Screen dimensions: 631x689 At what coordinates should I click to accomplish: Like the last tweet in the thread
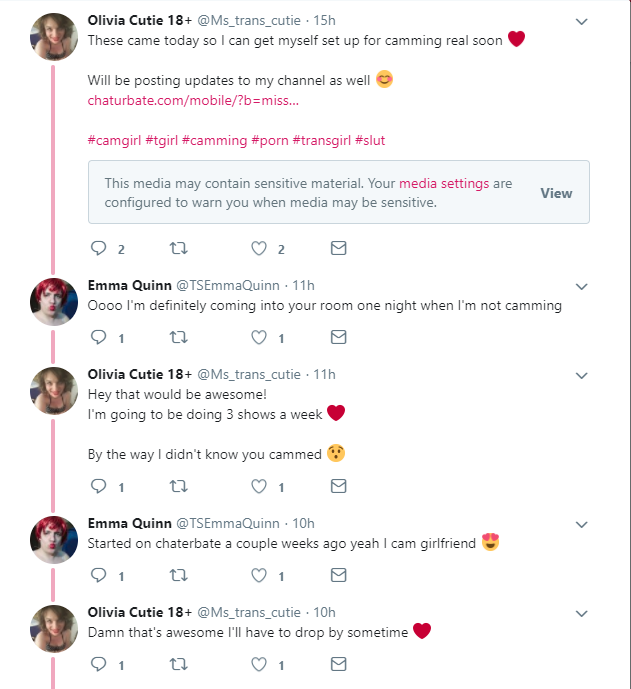(259, 664)
